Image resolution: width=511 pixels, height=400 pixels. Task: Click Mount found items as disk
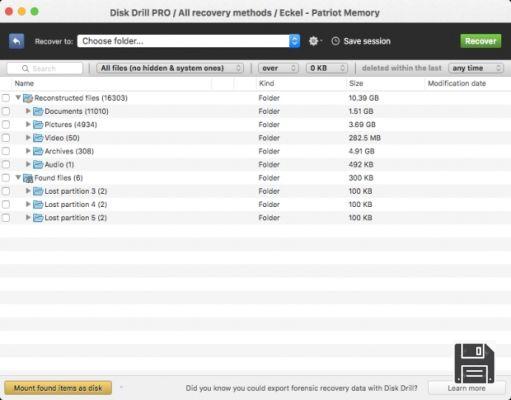click(x=58, y=388)
